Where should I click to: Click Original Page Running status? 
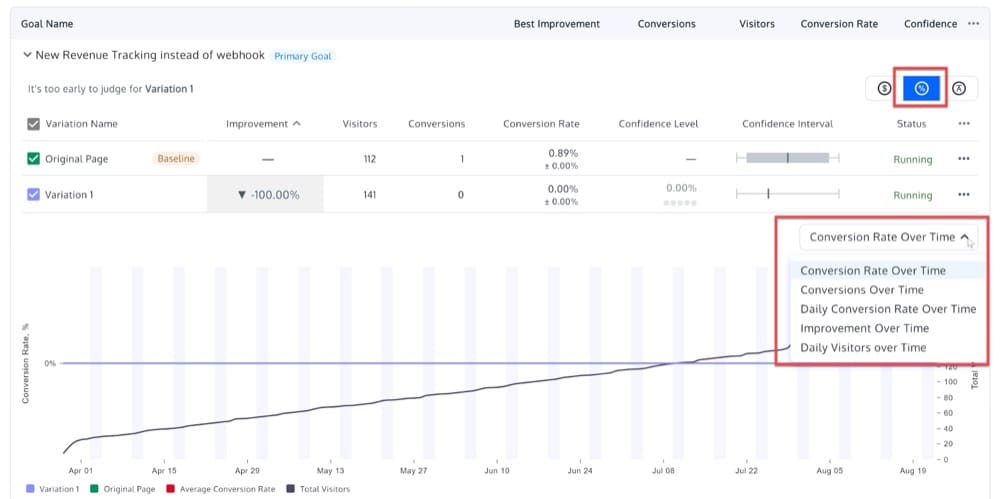click(x=913, y=160)
